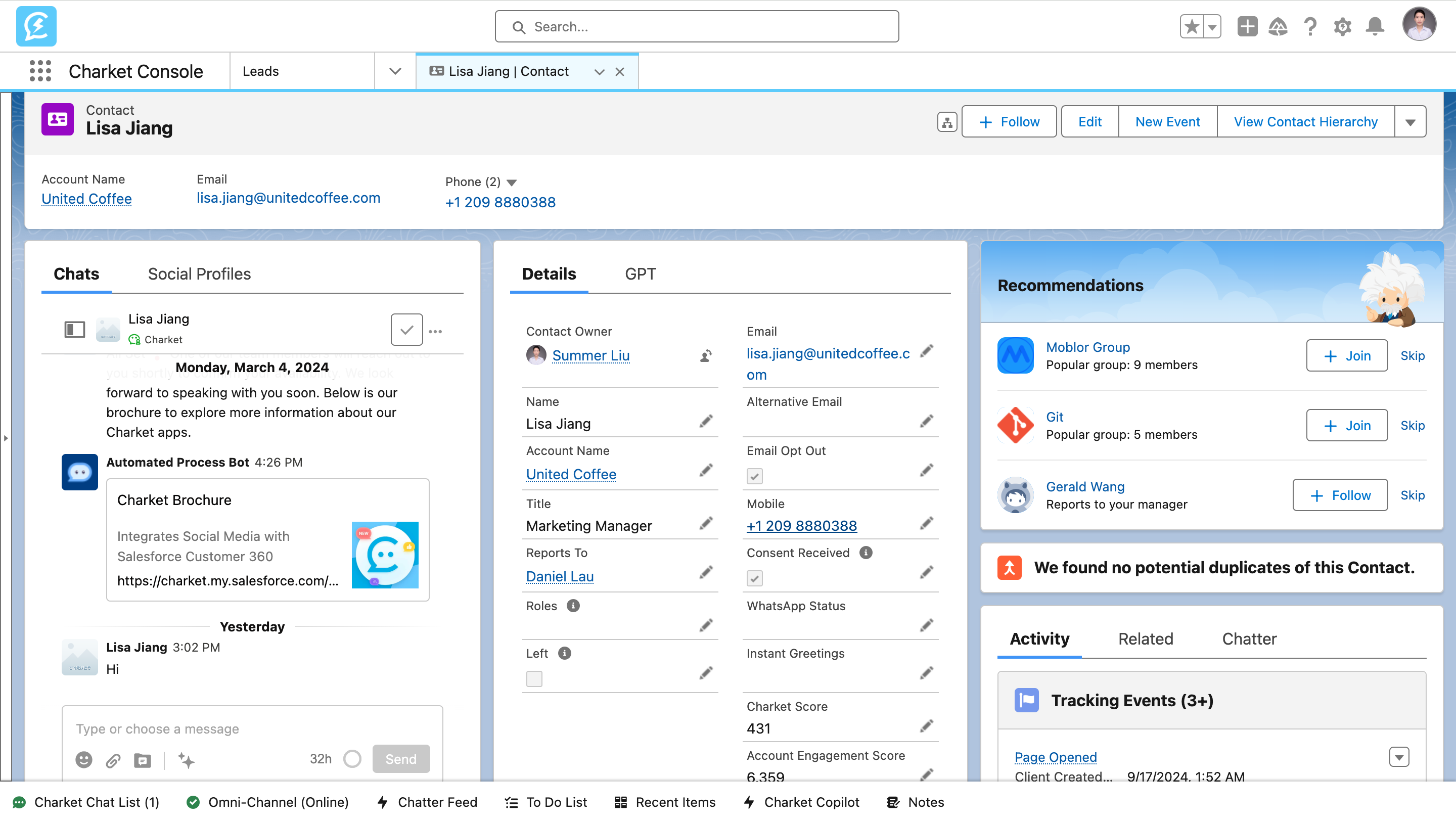This screenshot has height=822, width=1456.
Task: Toggle chat sidebar panel icon
Action: [x=75, y=329]
